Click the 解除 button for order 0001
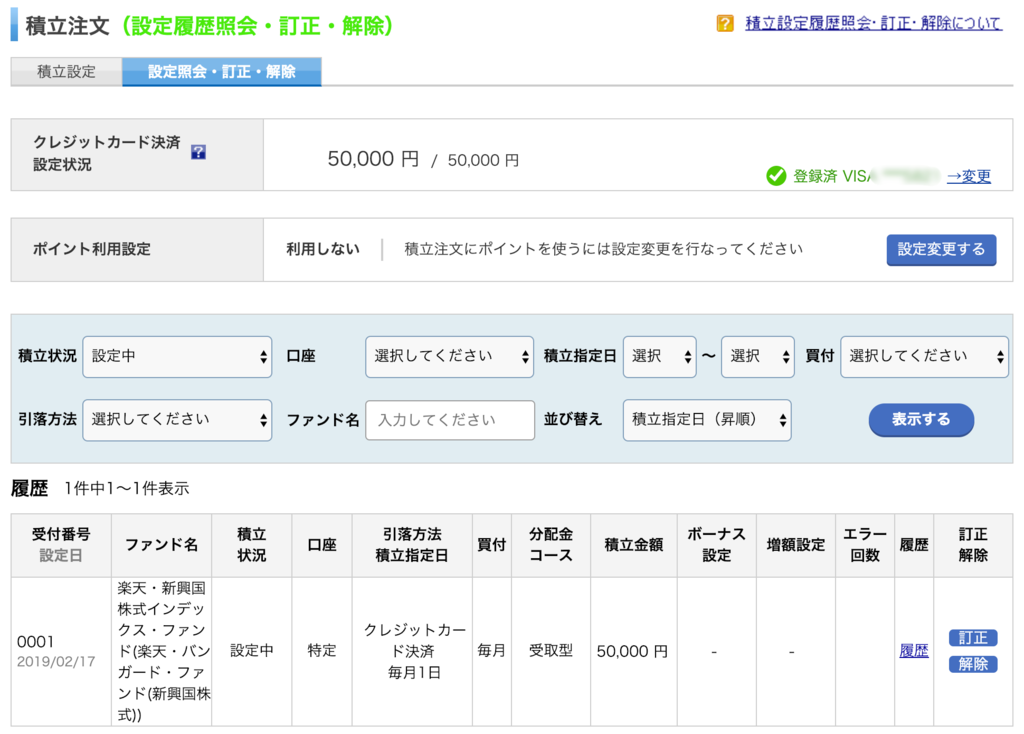 (972, 664)
